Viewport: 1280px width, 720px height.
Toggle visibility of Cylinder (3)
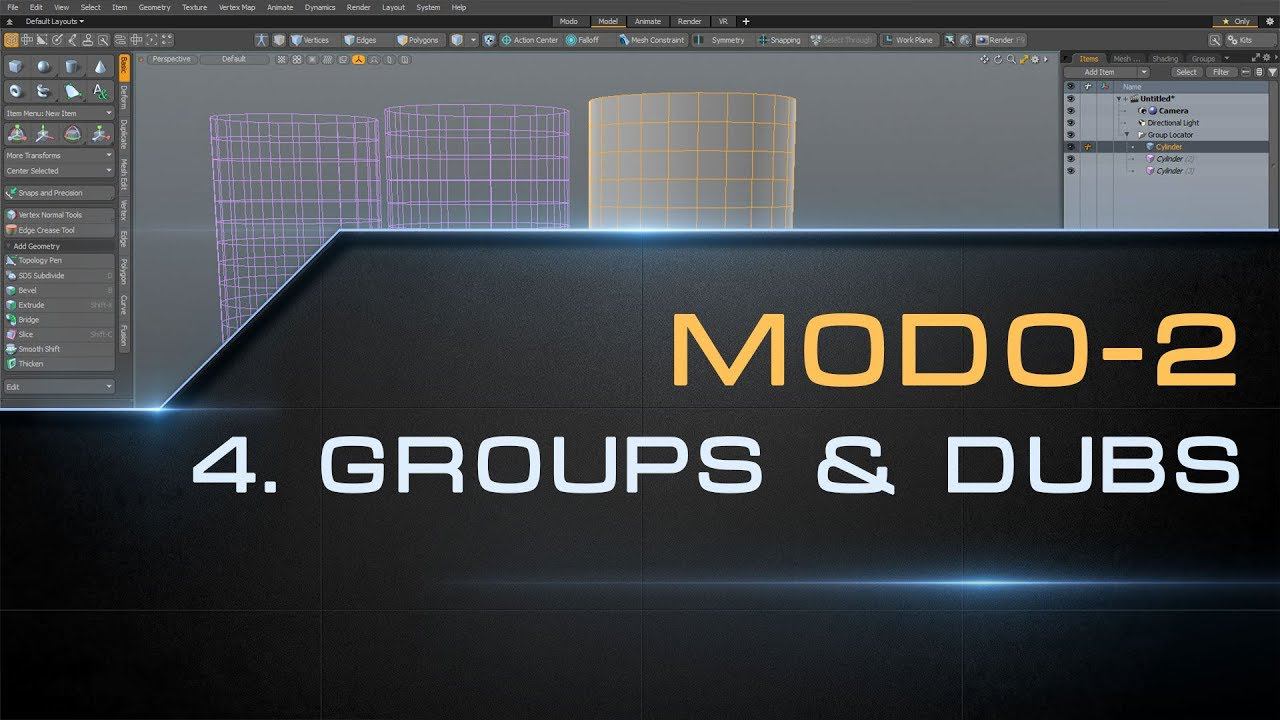tap(1070, 171)
